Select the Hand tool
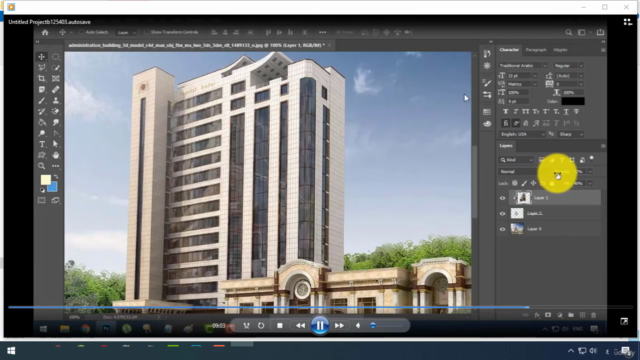The width and height of the screenshot is (640, 360). (56, 155)
